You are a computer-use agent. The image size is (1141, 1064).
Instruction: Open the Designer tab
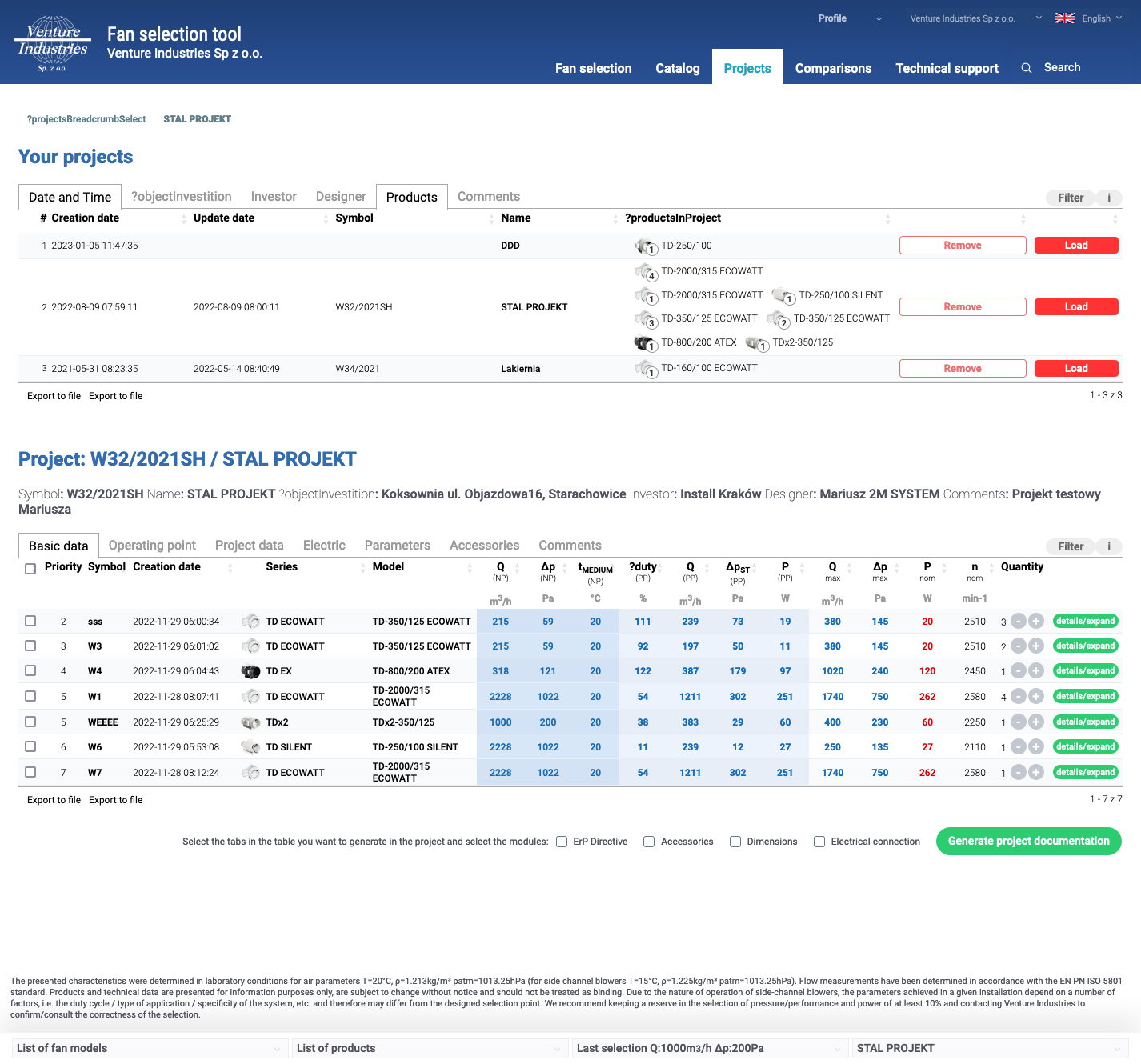[341, 197]
